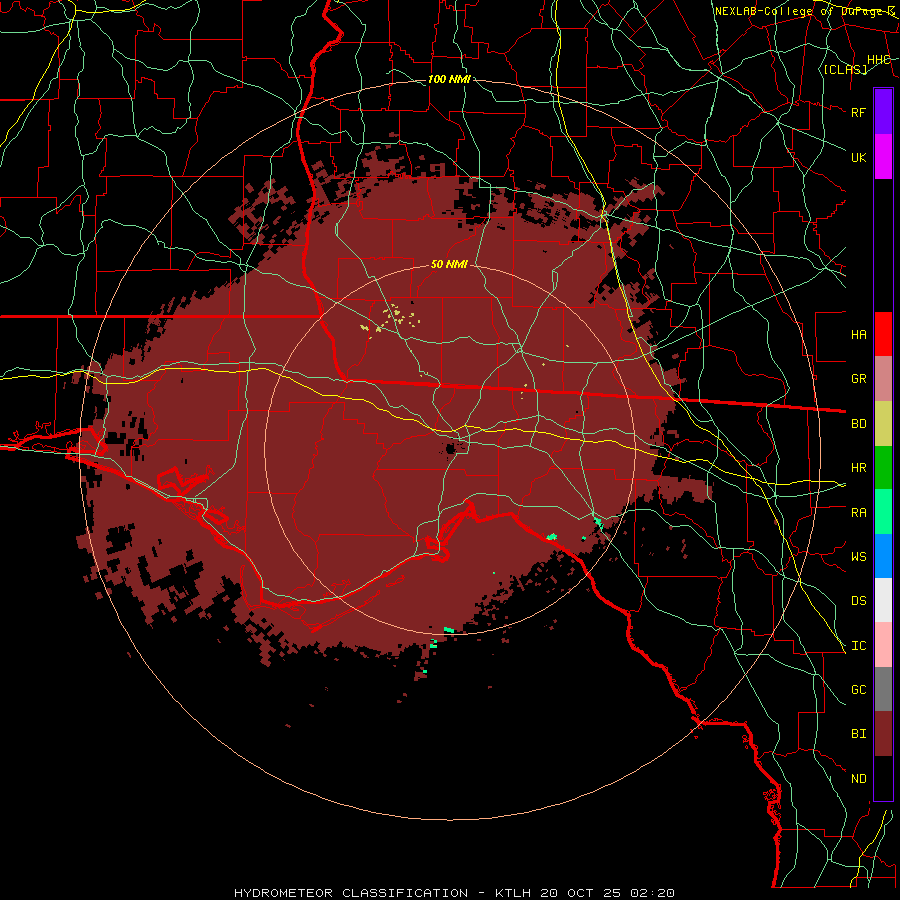
Task: Click the HHC product label
Action: 879,60
